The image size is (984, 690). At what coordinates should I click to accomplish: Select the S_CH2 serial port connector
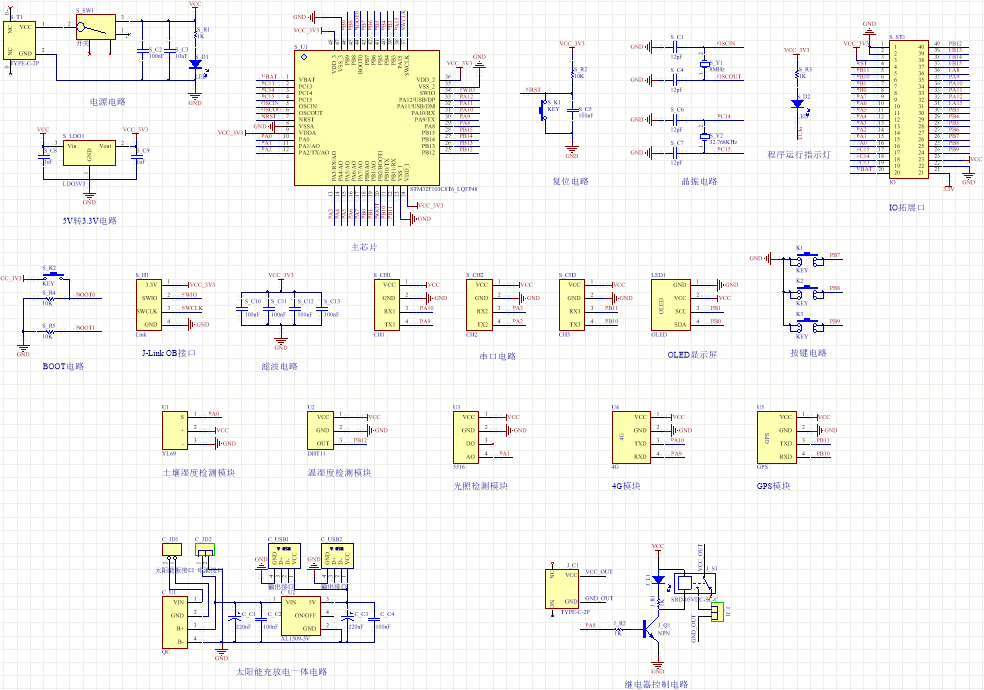[x=479, y=305]
